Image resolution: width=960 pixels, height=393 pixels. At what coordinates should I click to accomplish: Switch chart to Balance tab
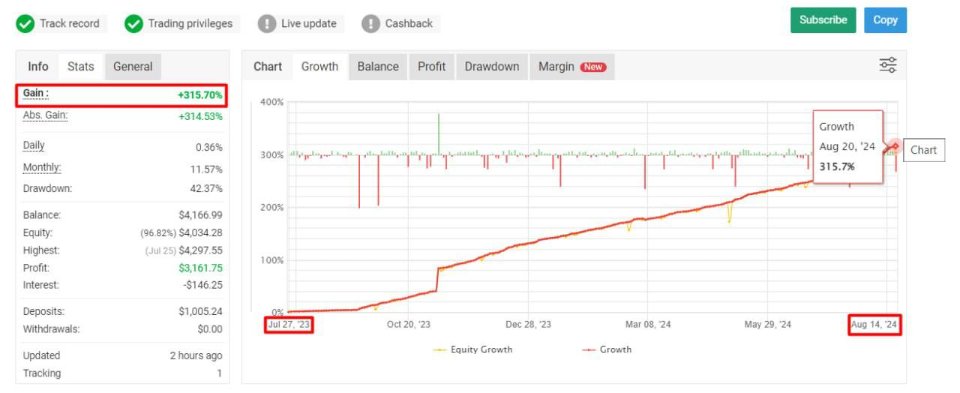(378, 67)
